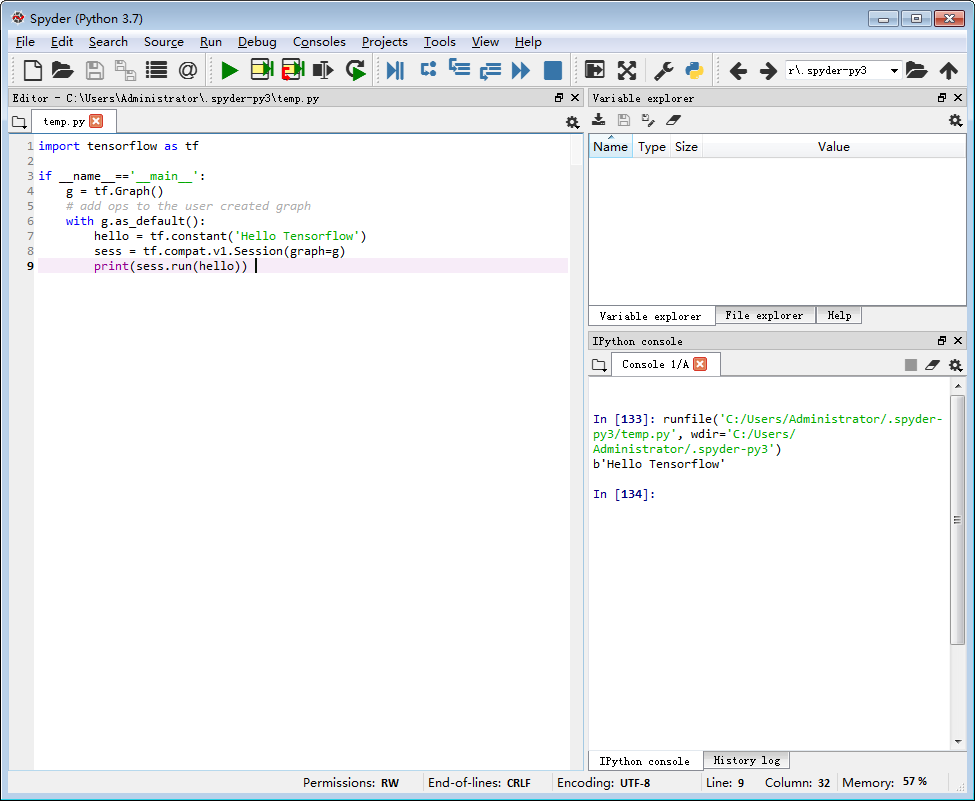Viewport: 975px width, 801px height.
Task: Switch to the Help pane tab
Action: [839, 315]
